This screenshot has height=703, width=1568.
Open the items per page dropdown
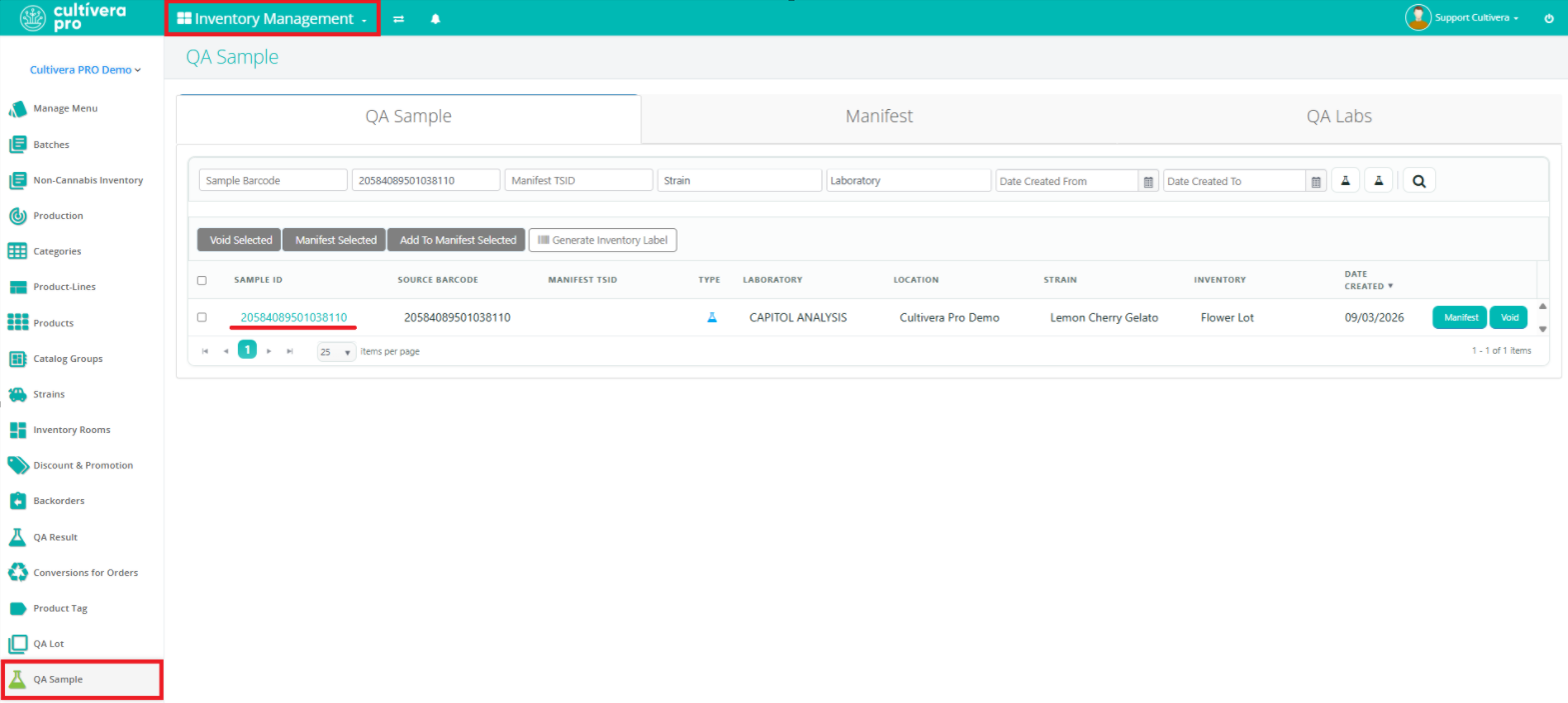(x=337, y=352)
